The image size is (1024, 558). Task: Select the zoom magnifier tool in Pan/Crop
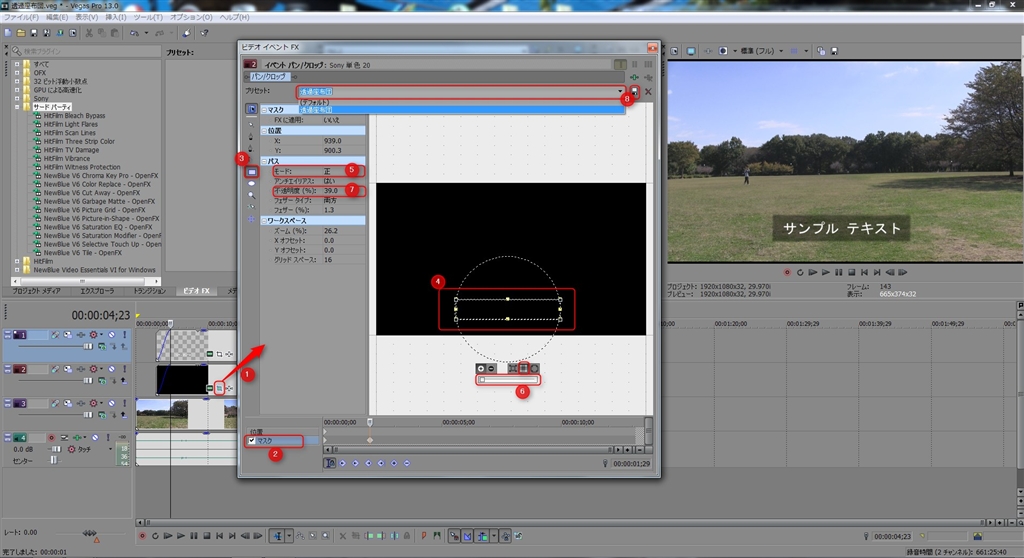[x=251, y=195]
